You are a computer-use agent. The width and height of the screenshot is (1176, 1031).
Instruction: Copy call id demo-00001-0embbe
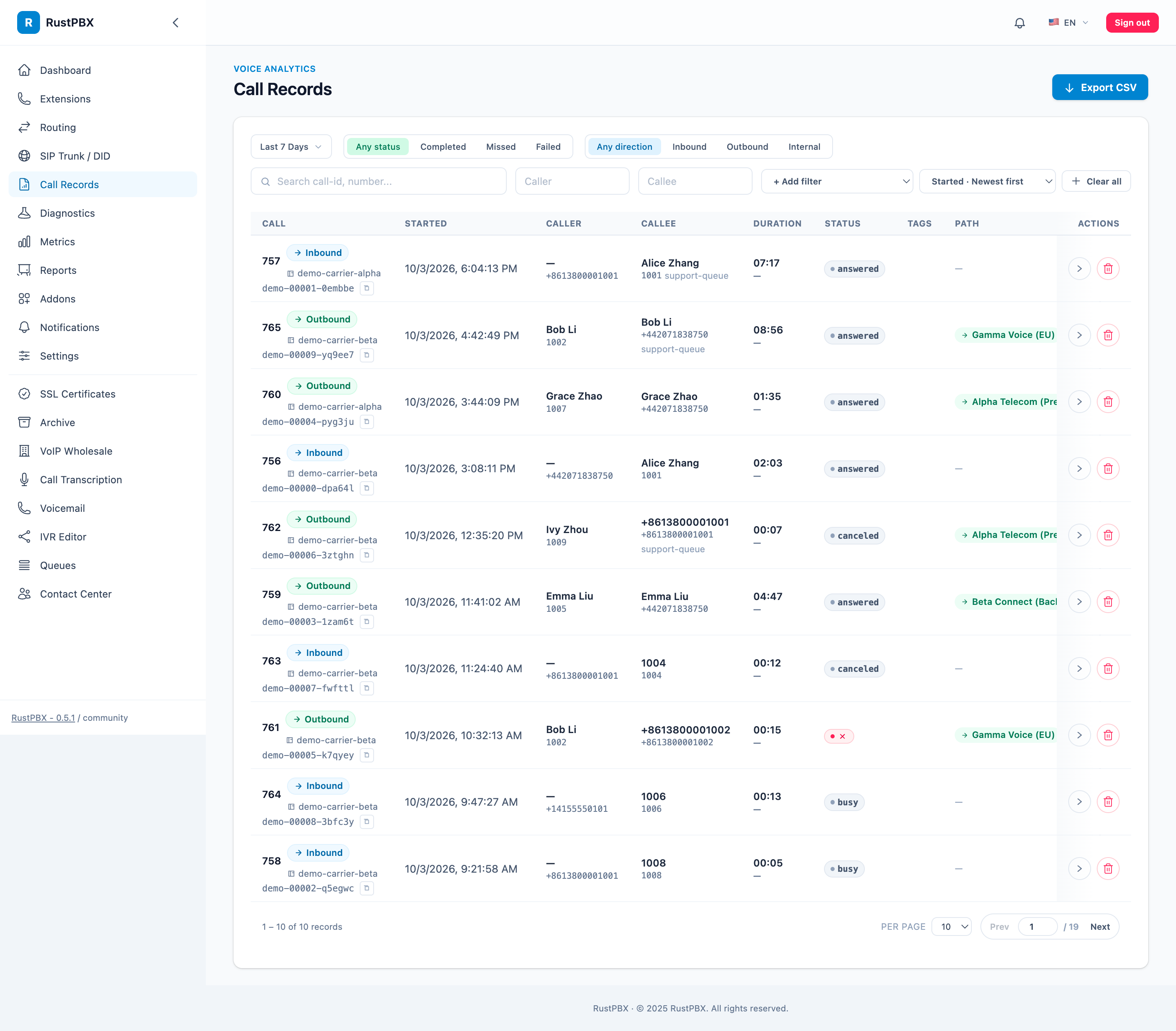[367, 288]
